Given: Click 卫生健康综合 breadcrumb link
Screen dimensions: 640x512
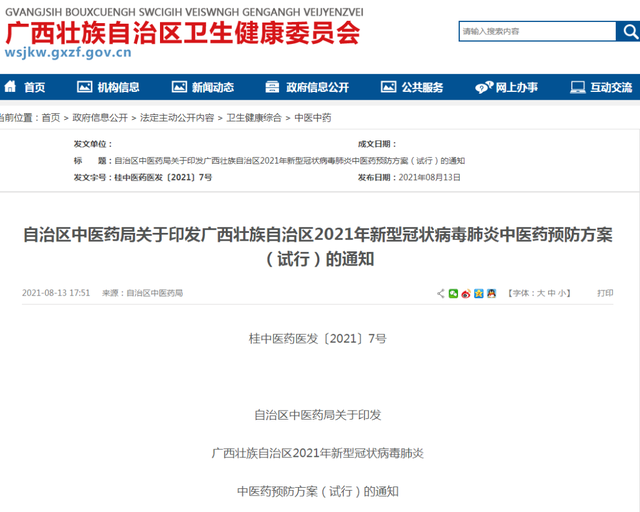Looking at the screenshot, I should [254, 118].
